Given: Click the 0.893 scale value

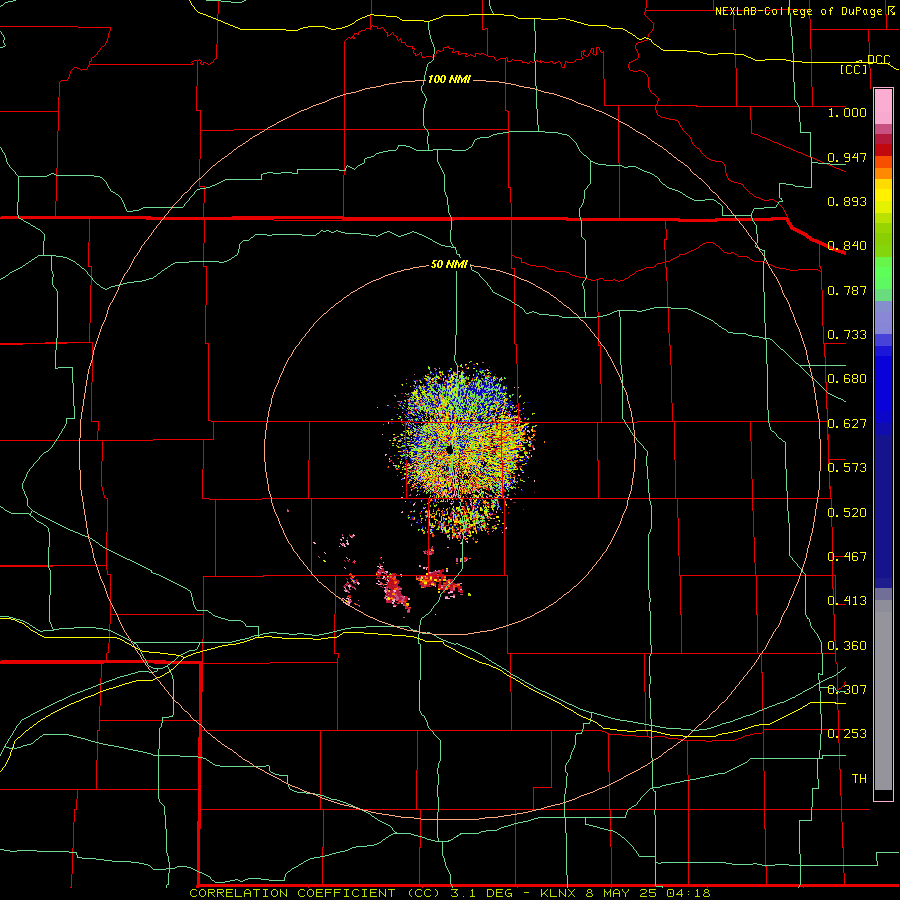Looking at the screenshot, I should click(x=847, y=201).
